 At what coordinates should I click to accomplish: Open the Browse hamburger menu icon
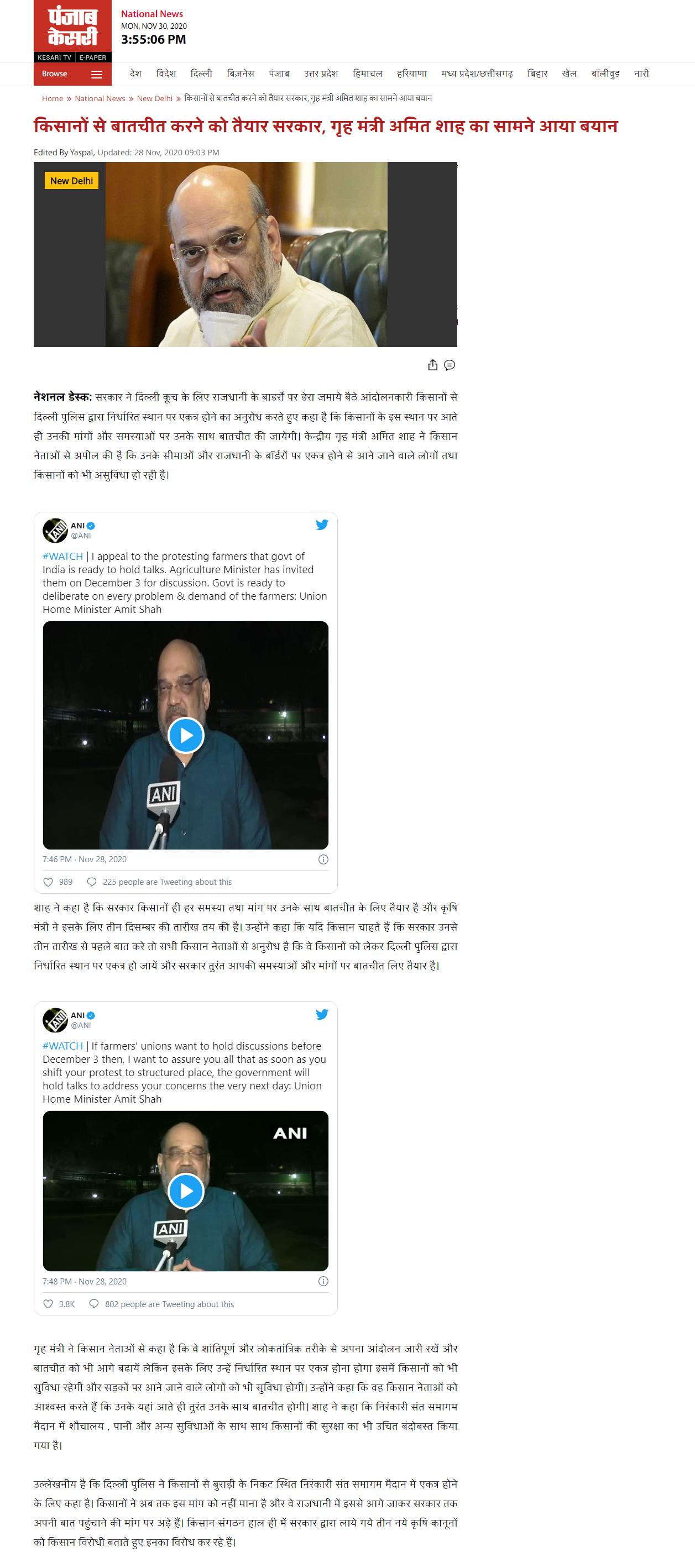click(x=96, y=74)
